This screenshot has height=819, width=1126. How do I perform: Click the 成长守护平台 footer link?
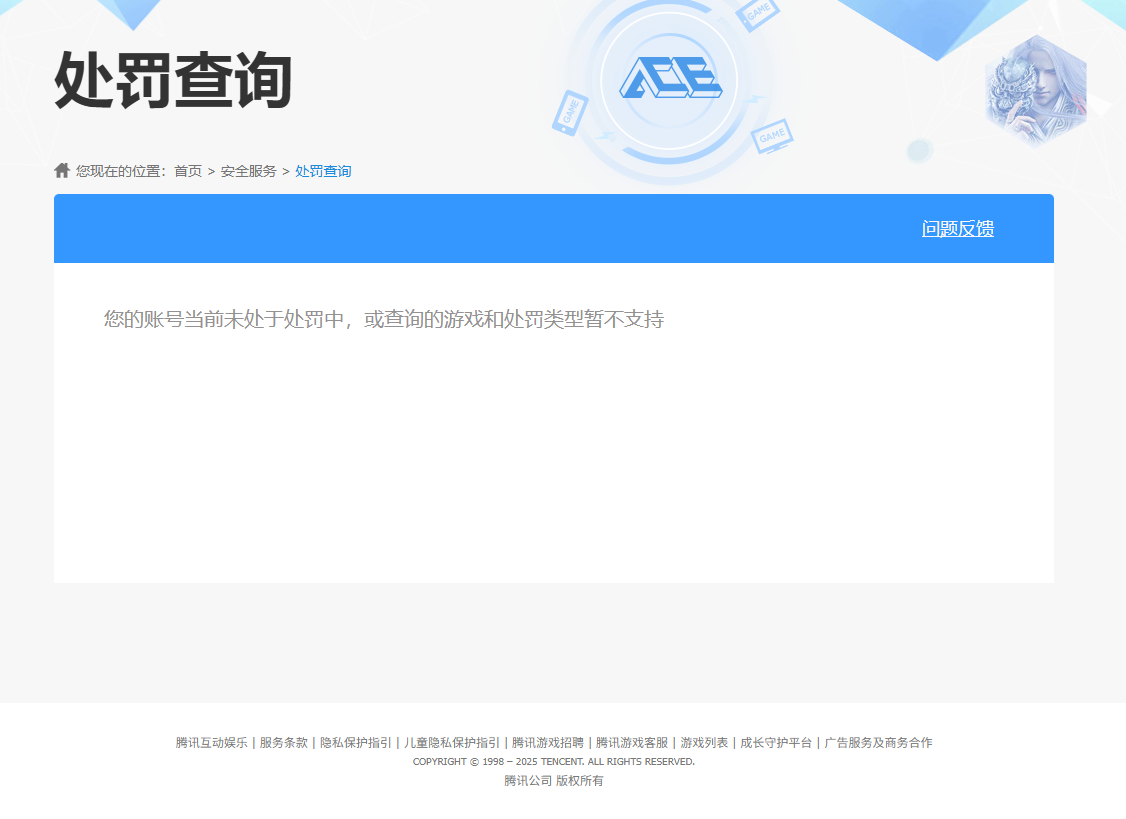pyautogui.click(x=776, y=743)
